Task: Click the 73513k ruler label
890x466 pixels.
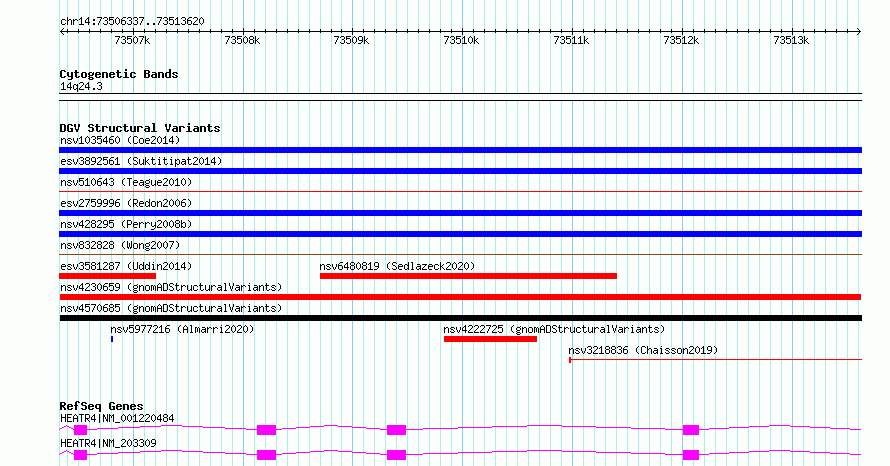Action: tap(791, 40)
